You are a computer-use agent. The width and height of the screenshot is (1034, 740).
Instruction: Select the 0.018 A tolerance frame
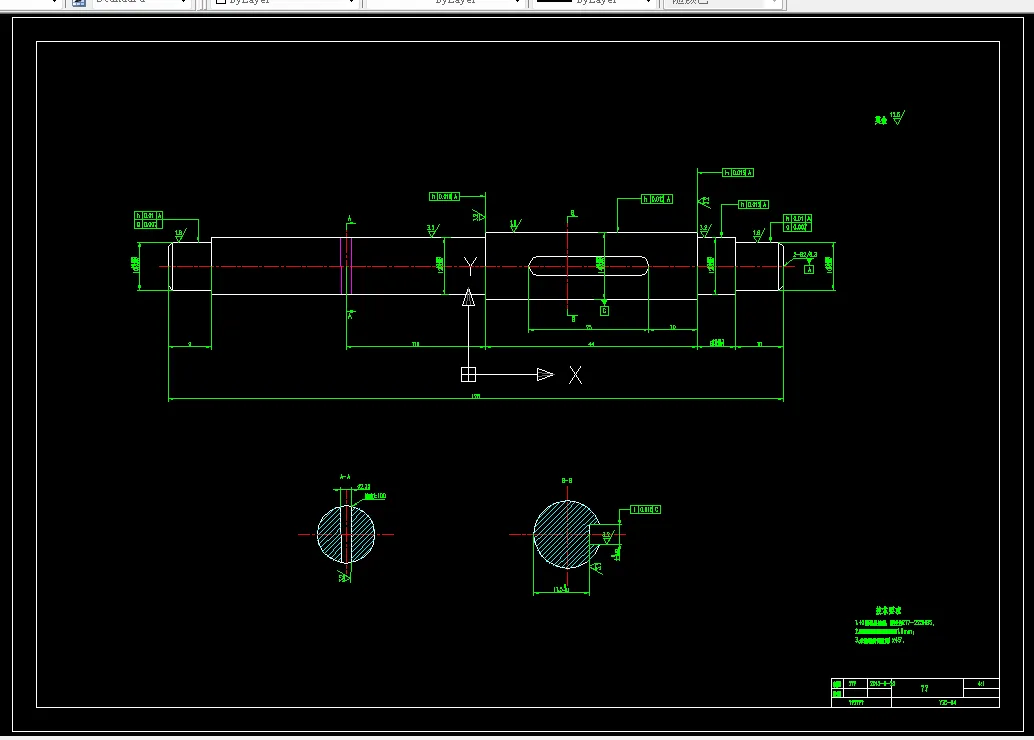click(x=444, y=197)
